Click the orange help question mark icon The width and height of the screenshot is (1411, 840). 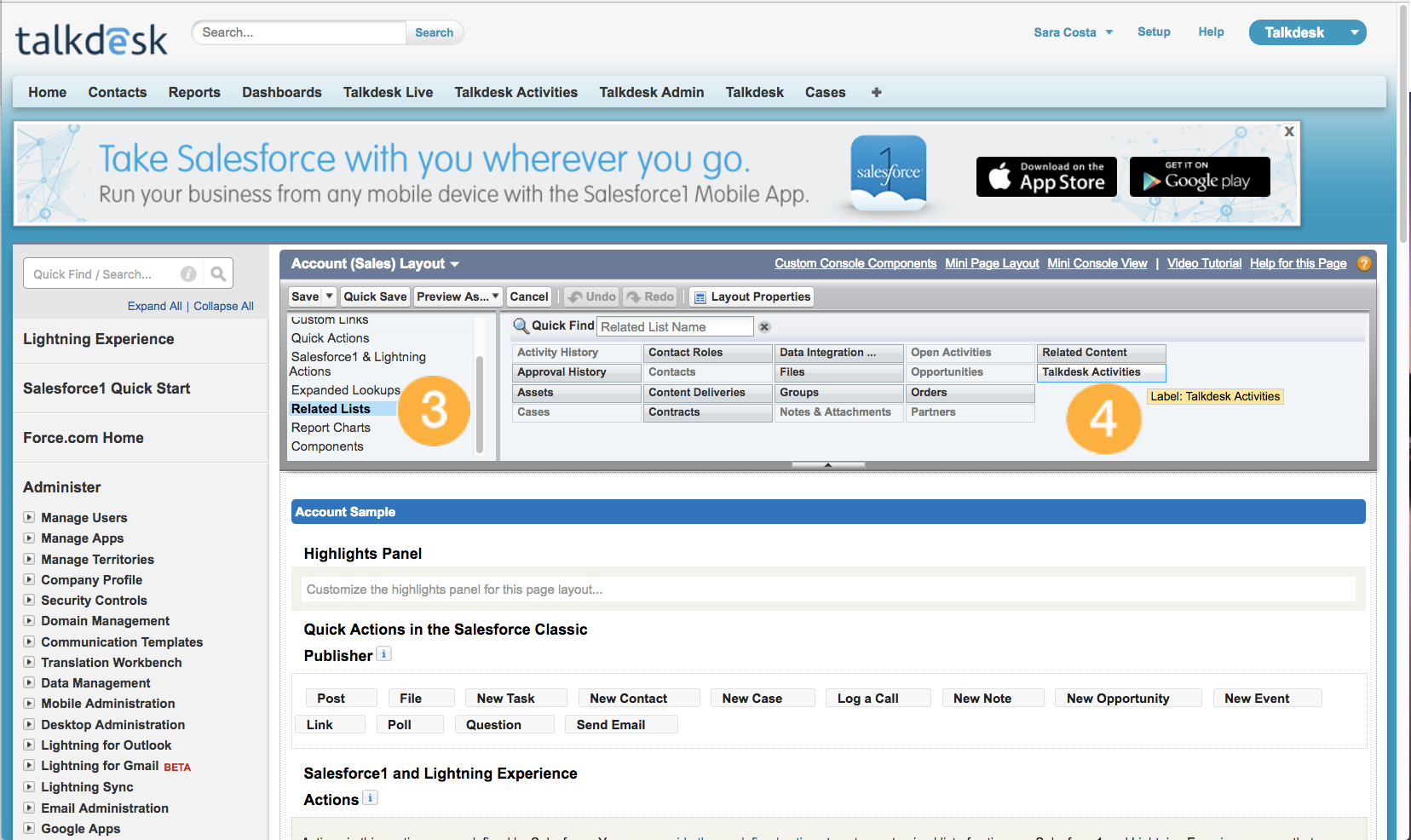(1363, 263)
